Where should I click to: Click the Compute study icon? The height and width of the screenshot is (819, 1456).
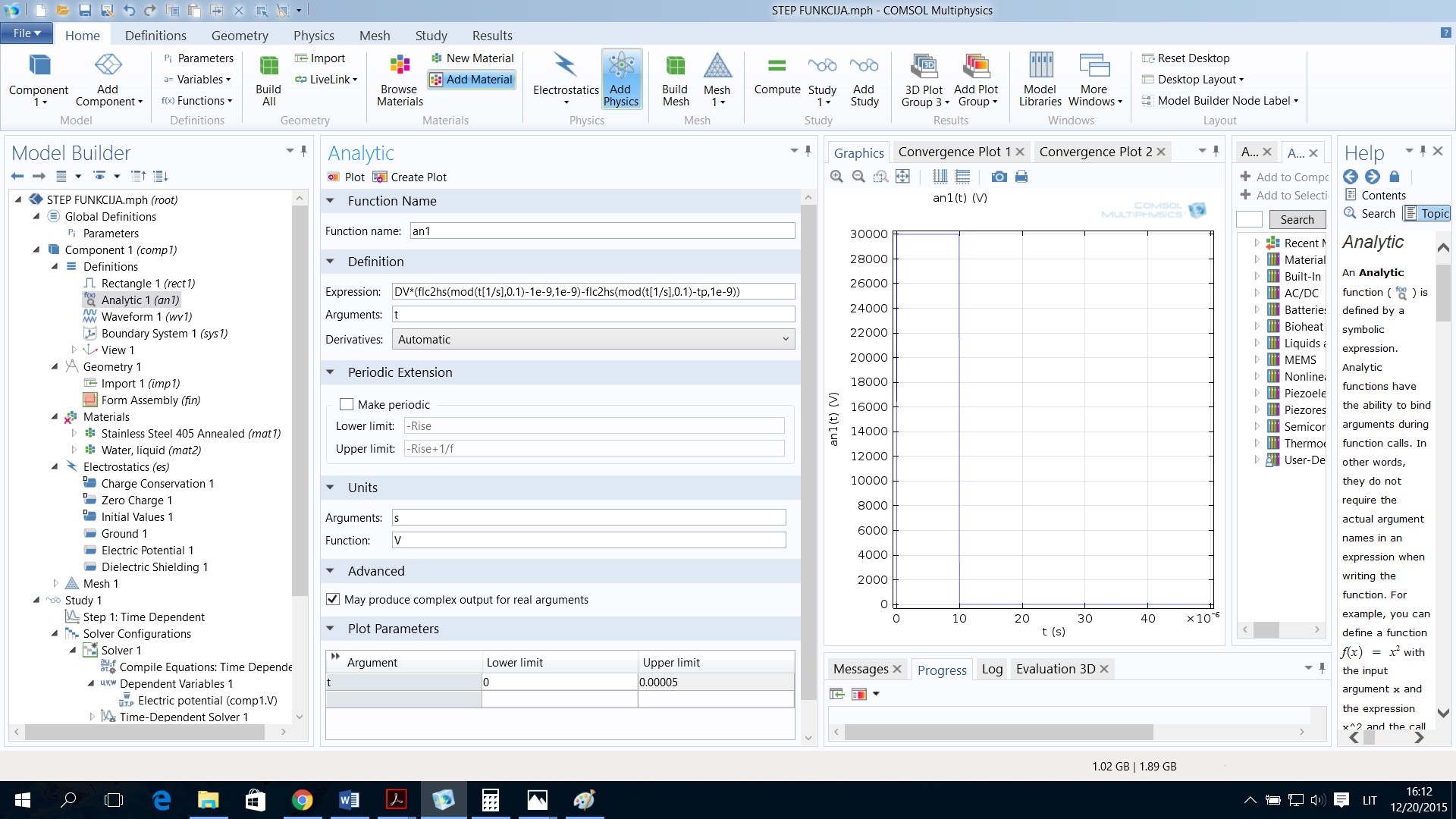click(x=777, y=76)
